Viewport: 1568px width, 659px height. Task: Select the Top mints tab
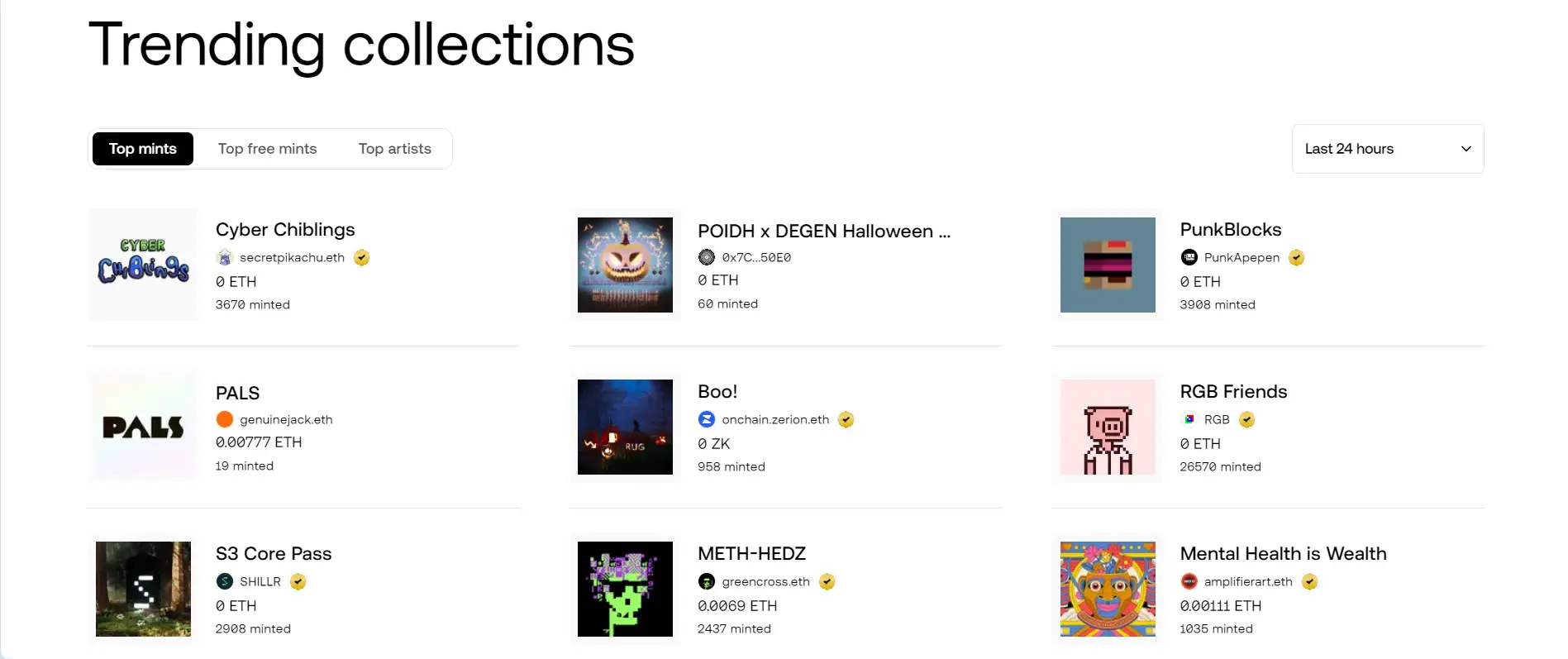[143, 149]
